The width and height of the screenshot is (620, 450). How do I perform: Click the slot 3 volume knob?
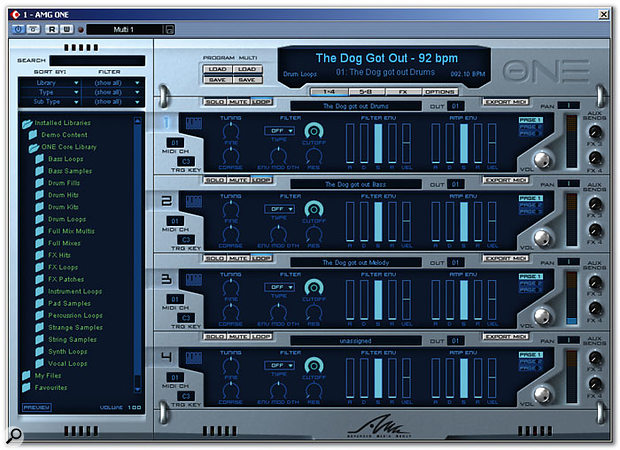click(542, 316)
